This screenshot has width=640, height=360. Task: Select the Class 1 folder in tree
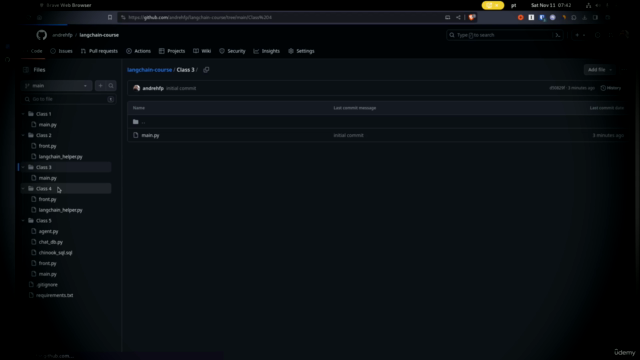[x=44, y=114]
